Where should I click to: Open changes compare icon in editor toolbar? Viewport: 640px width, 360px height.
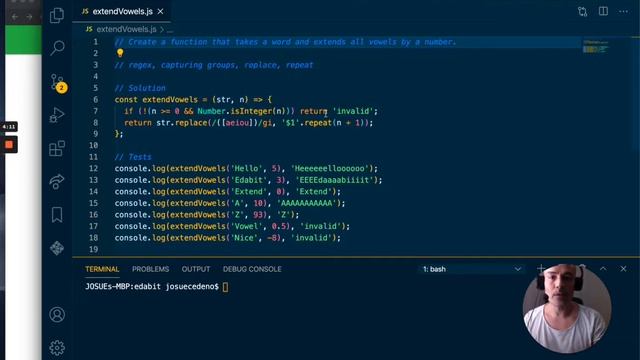(582, 11)
